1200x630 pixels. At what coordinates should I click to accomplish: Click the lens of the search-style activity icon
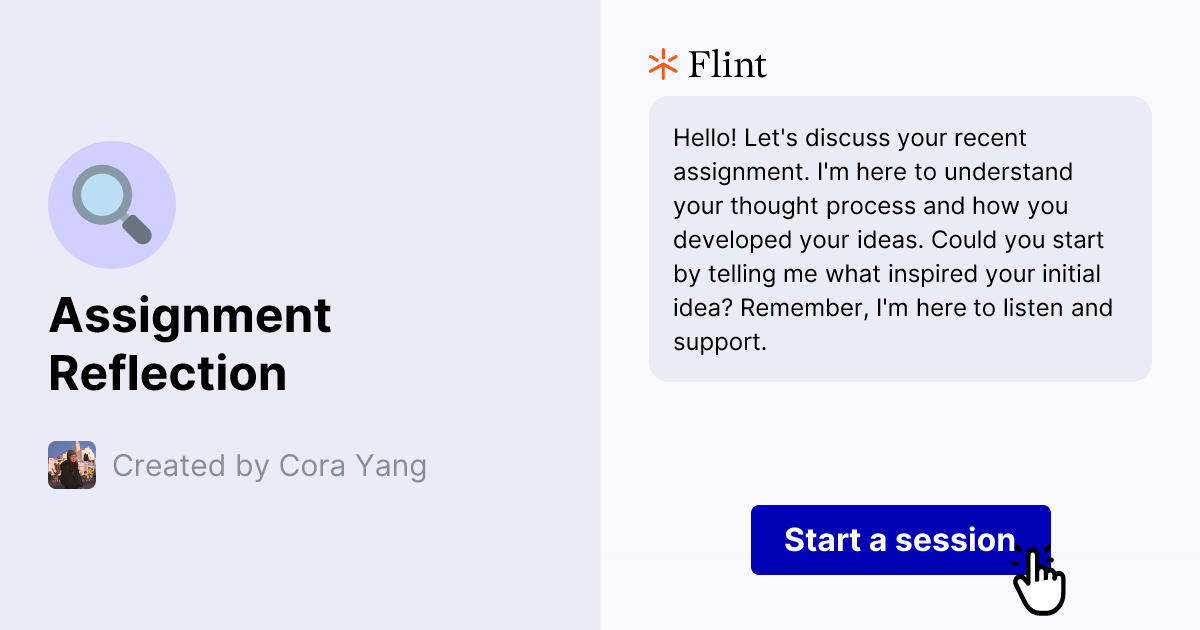click(103, 196)
